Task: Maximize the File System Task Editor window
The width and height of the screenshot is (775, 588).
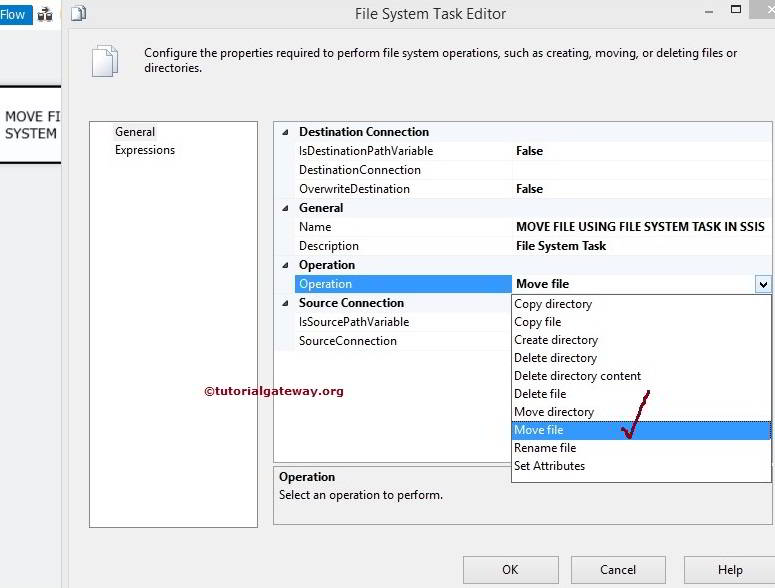Action: 736,9
